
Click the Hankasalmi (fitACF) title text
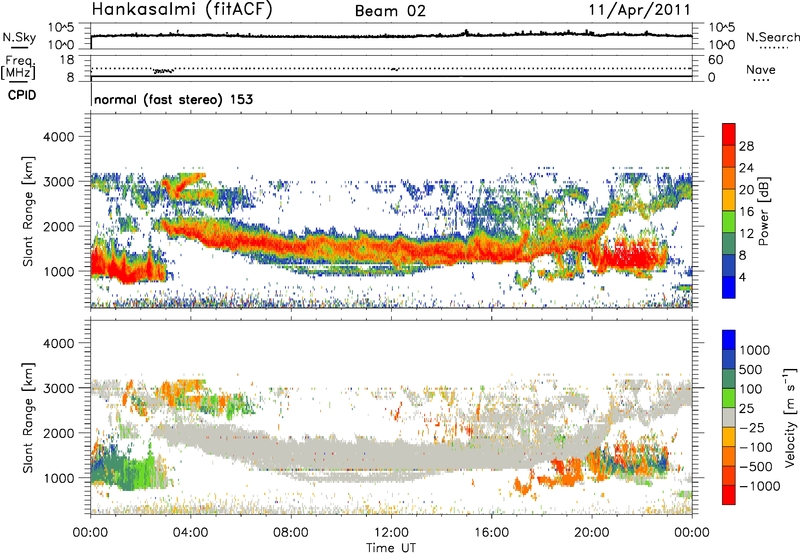point(182,10)
